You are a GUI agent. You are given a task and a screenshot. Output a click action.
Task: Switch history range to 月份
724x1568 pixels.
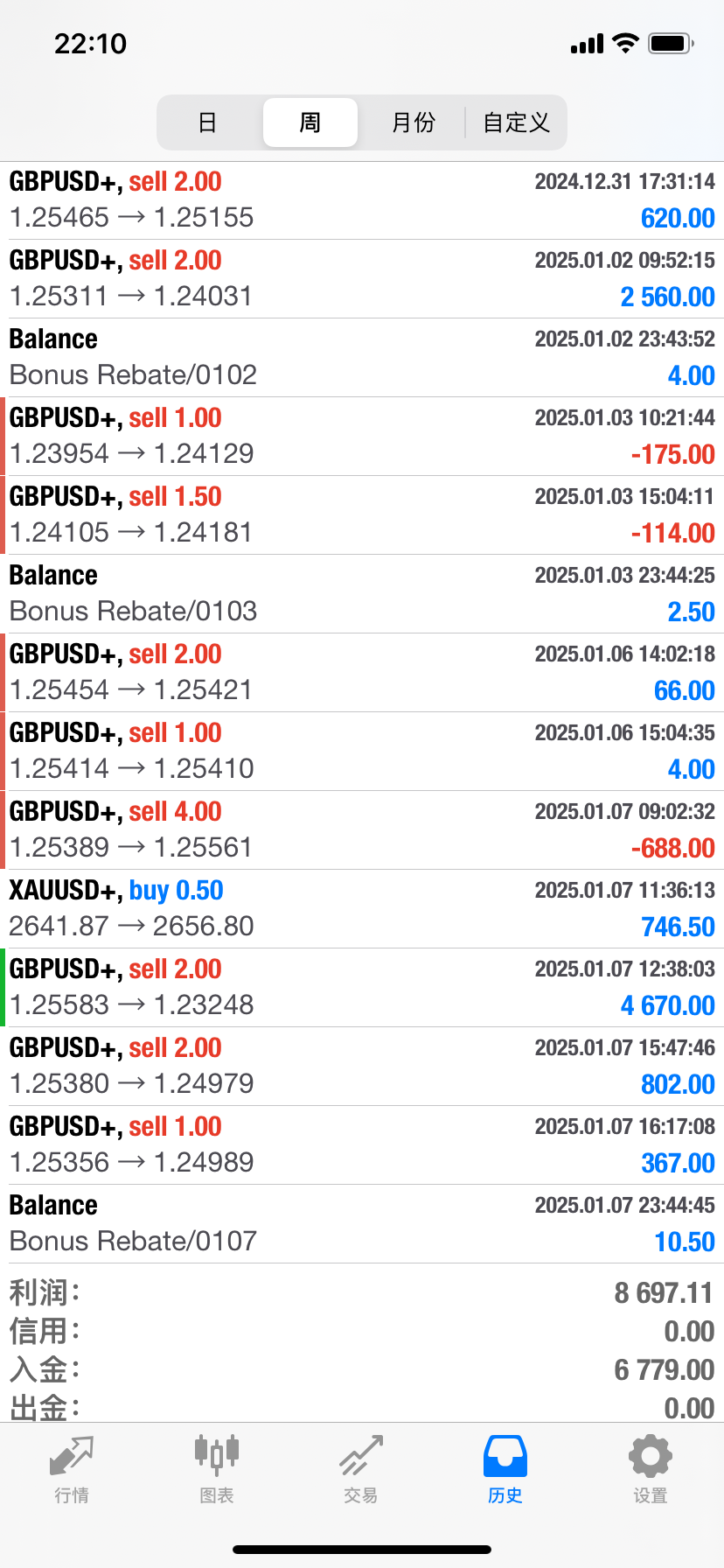pyautogui.click(x=413, y=122)
